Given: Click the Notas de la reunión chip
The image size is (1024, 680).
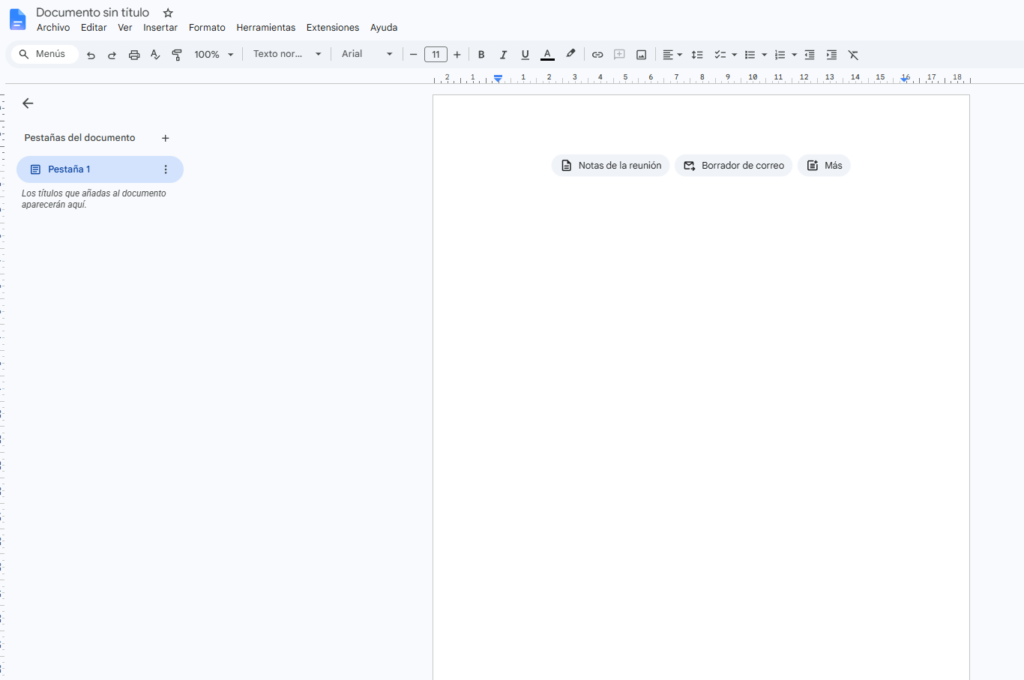Looking at the screenshot, I should pos(611,165).
